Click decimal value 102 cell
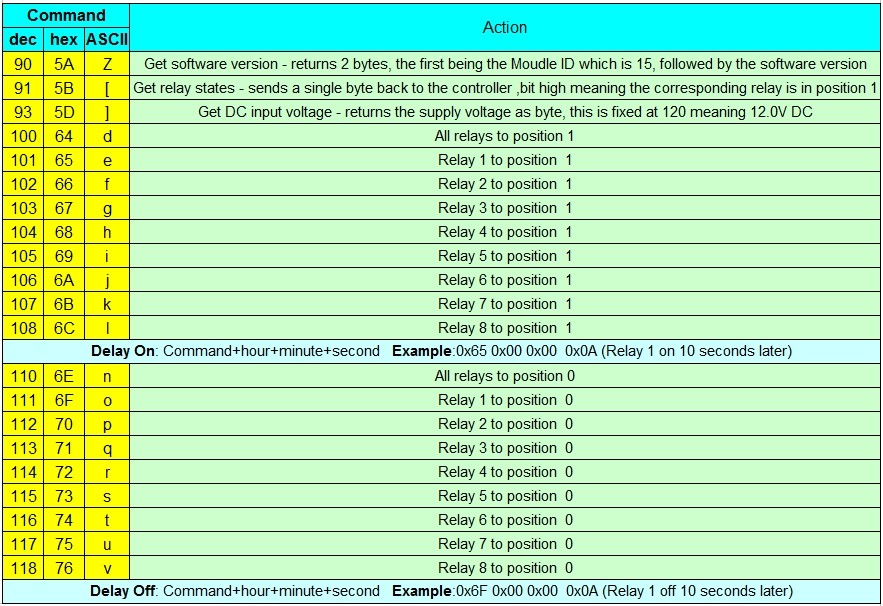Image resolution: width=883 pixels, height=606 pixels. tap(23, 184)
